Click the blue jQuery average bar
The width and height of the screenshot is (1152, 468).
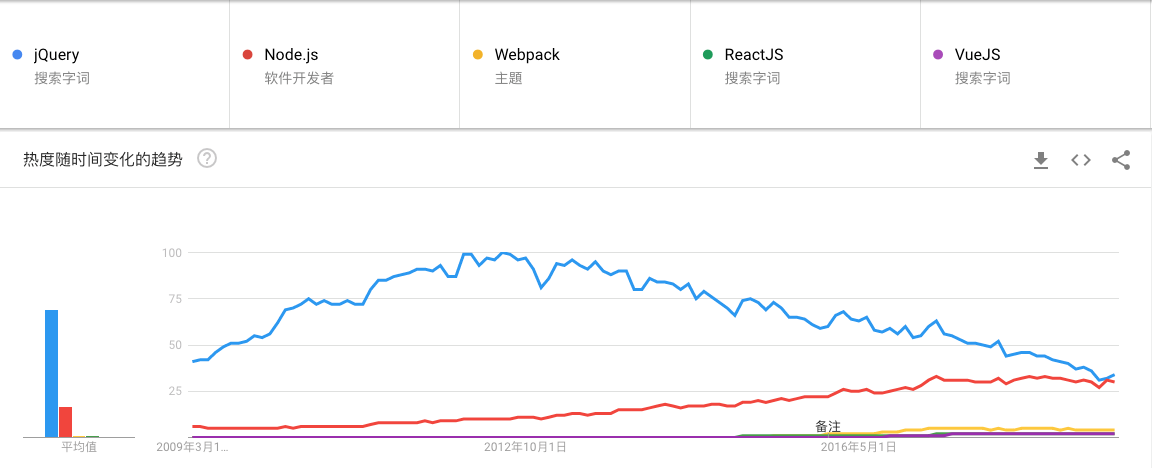[x=51, y=373]
